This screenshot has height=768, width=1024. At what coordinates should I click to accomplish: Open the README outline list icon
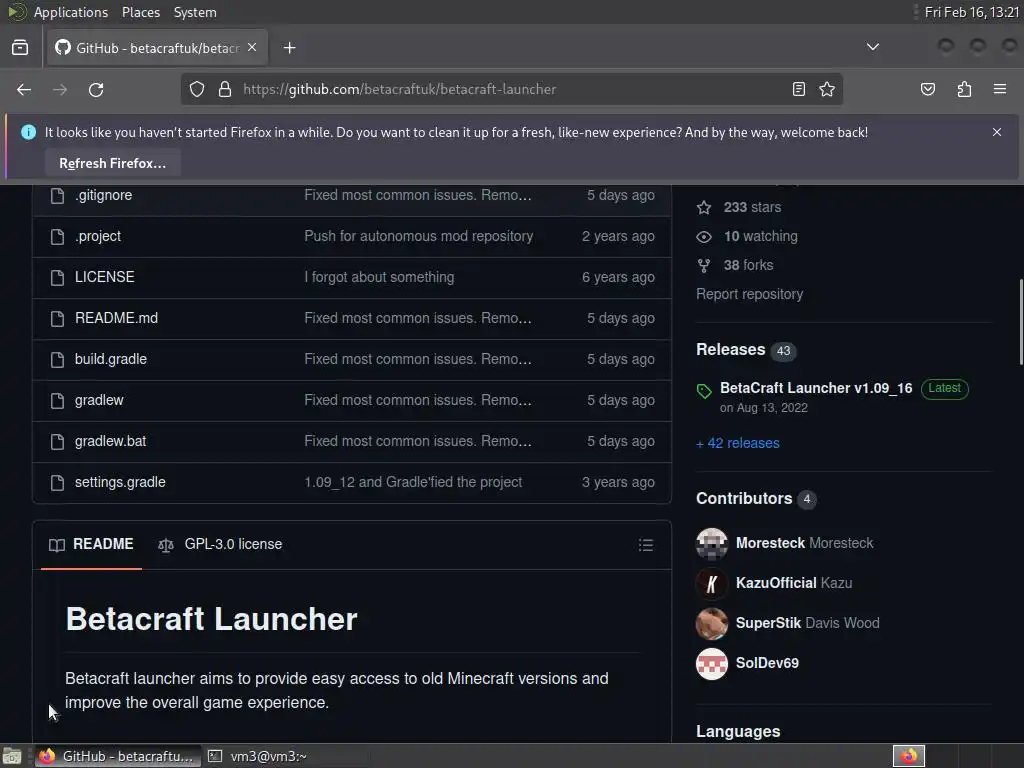coord(646,545)
